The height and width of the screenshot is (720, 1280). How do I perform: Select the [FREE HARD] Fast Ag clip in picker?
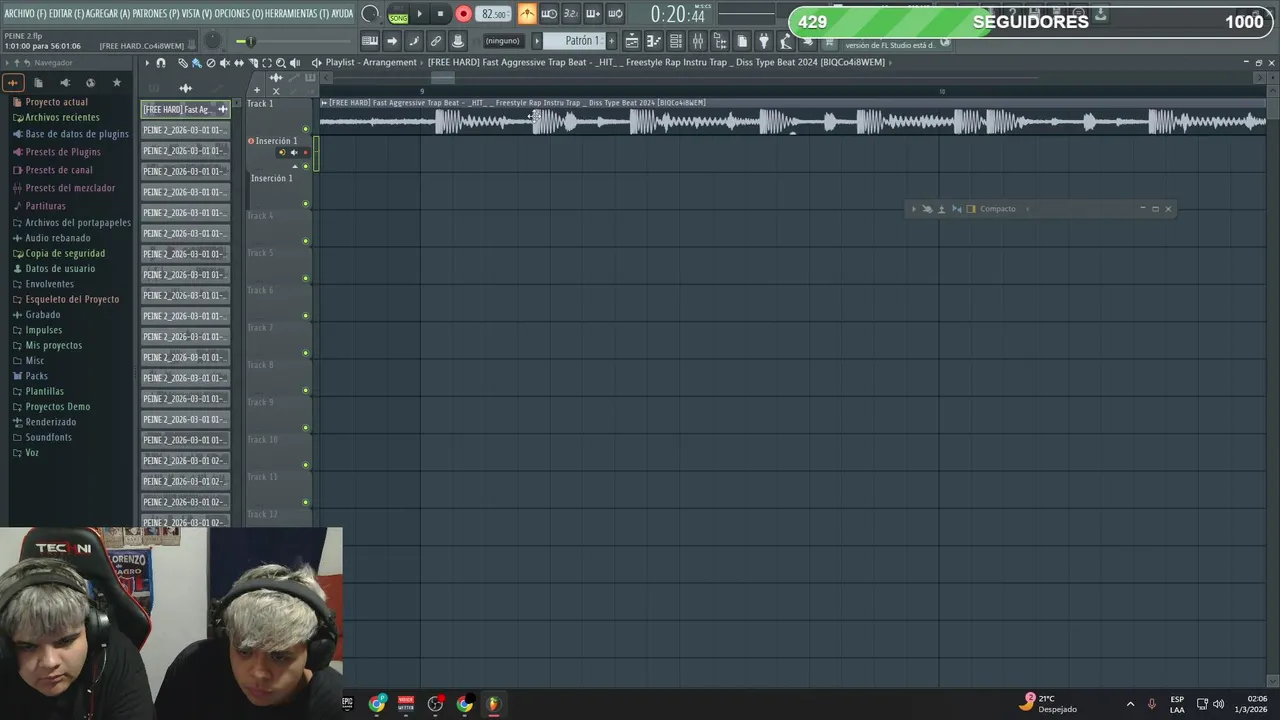pyautogui.click(x=185, y=109)
